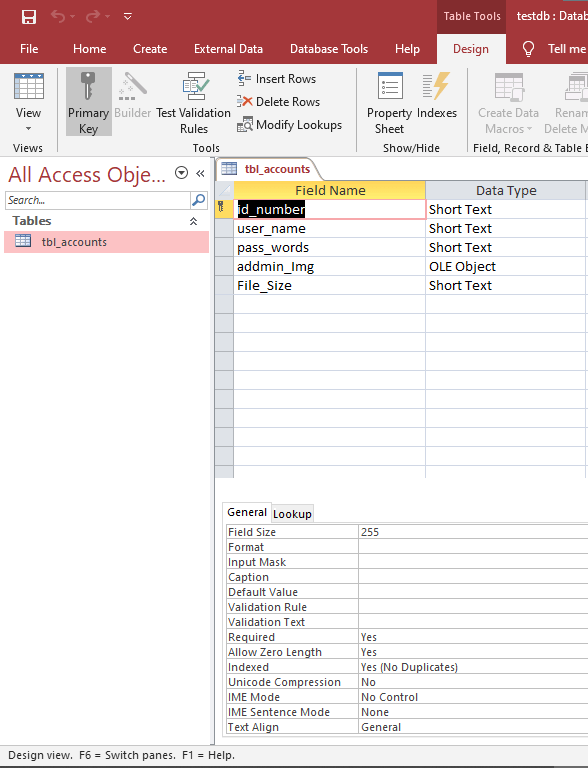Show the Indexes lightning icon

[x=436, y=86]
